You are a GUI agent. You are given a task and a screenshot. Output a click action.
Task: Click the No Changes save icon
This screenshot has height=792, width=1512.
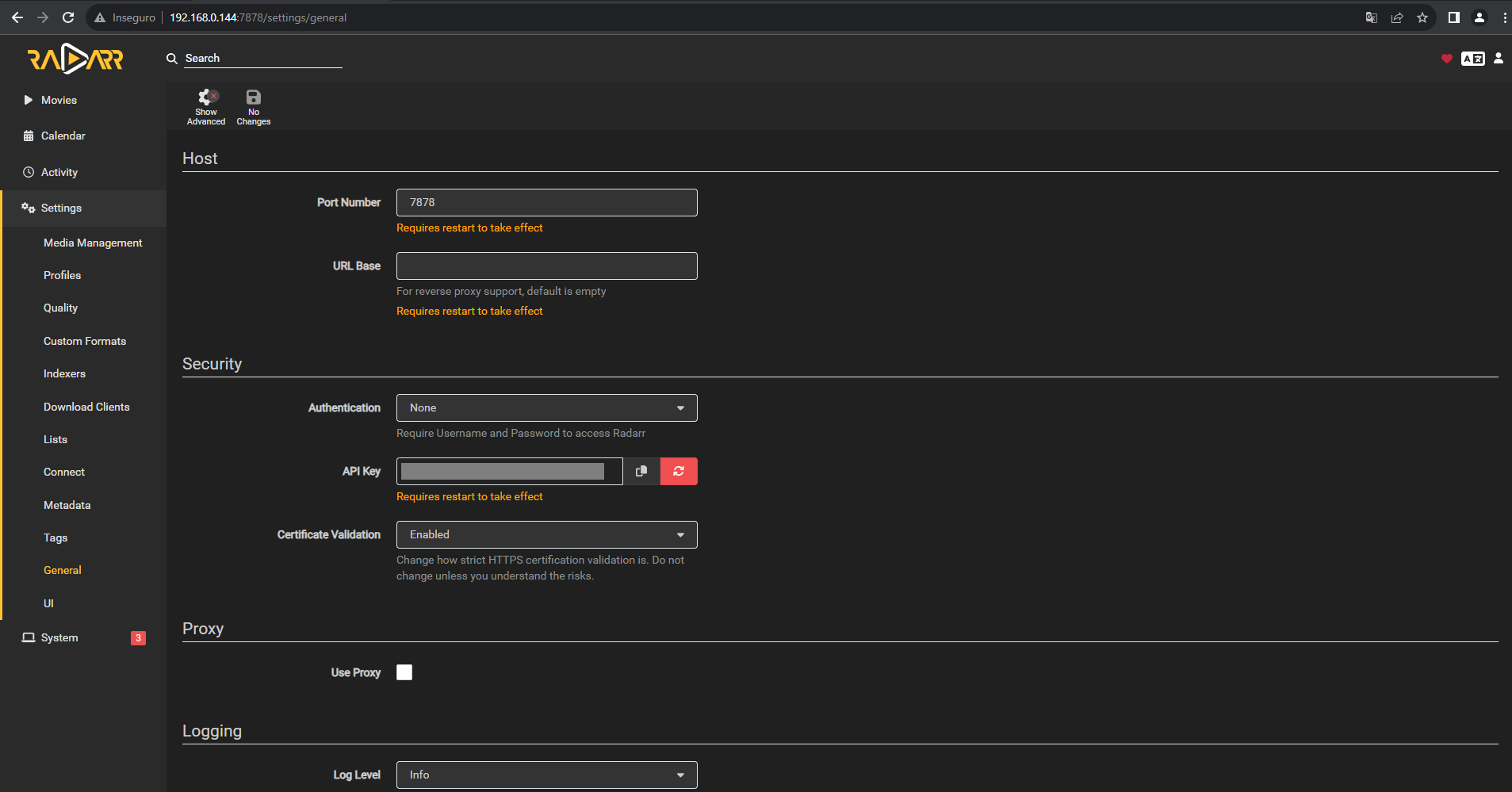[254, 106]
